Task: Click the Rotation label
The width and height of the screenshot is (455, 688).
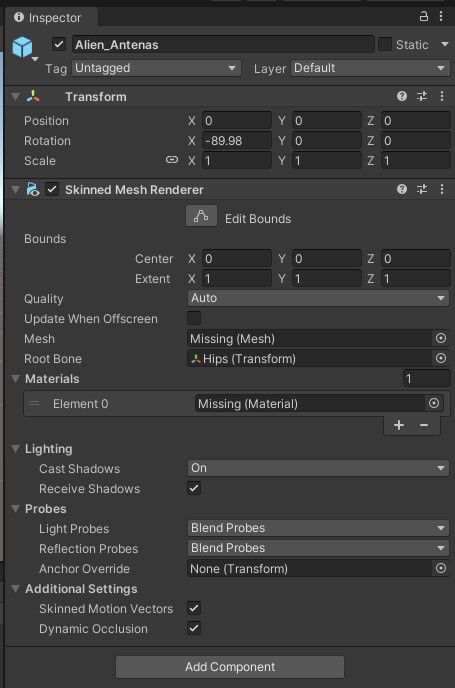Action: tap(47, 141)
